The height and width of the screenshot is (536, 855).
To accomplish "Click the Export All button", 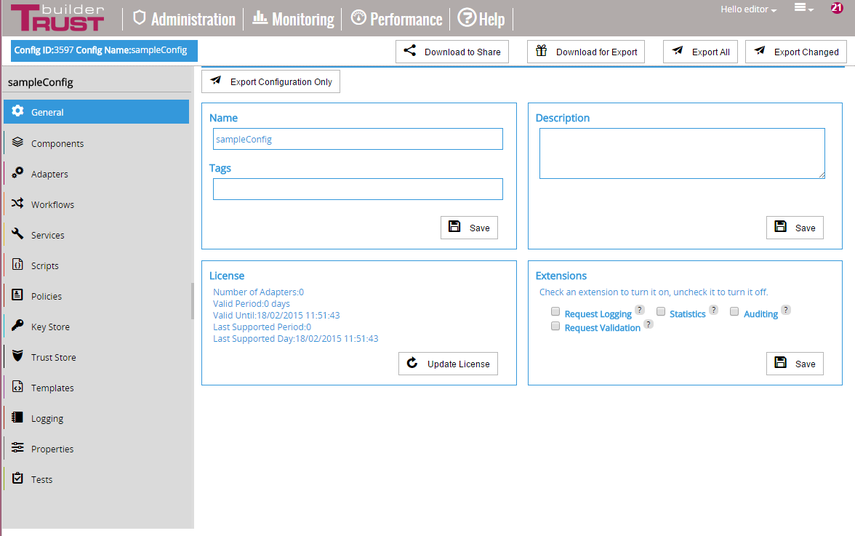I will pyautogui.click(x=700, y=52).
